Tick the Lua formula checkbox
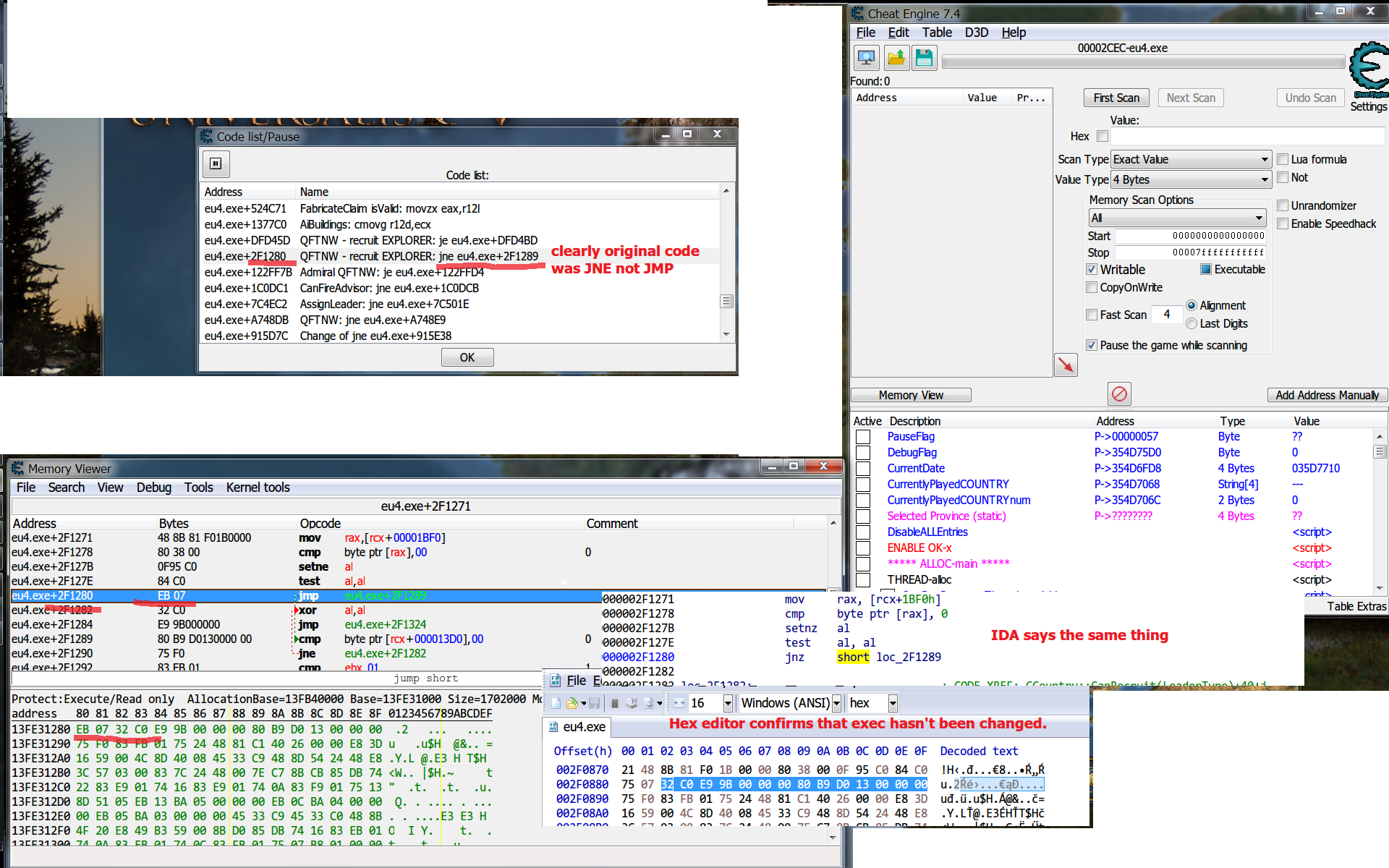This screenshot has height=868, width=1389. [1283, 159]
